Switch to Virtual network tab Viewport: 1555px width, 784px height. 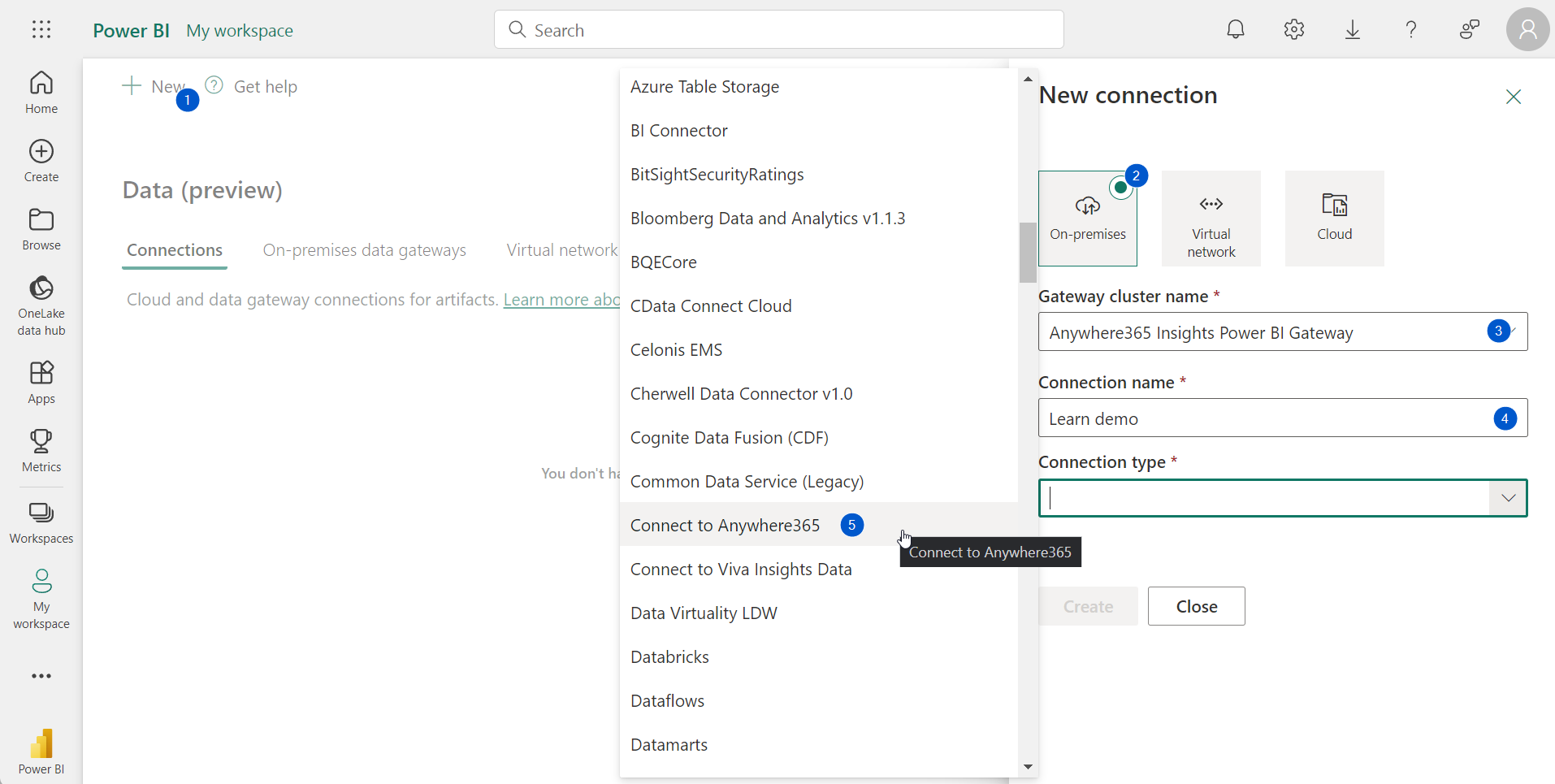click(x=562, y=250)
